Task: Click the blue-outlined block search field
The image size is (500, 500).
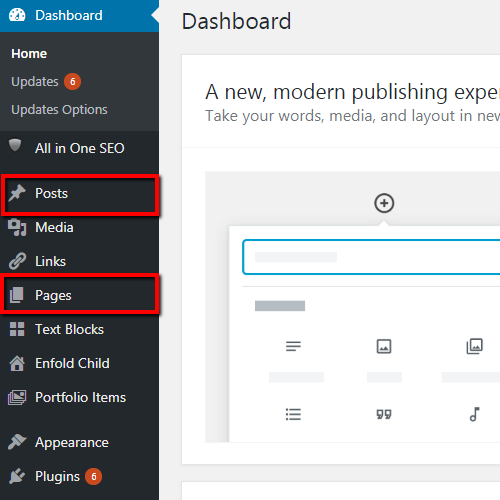Action: pos(371,257)
